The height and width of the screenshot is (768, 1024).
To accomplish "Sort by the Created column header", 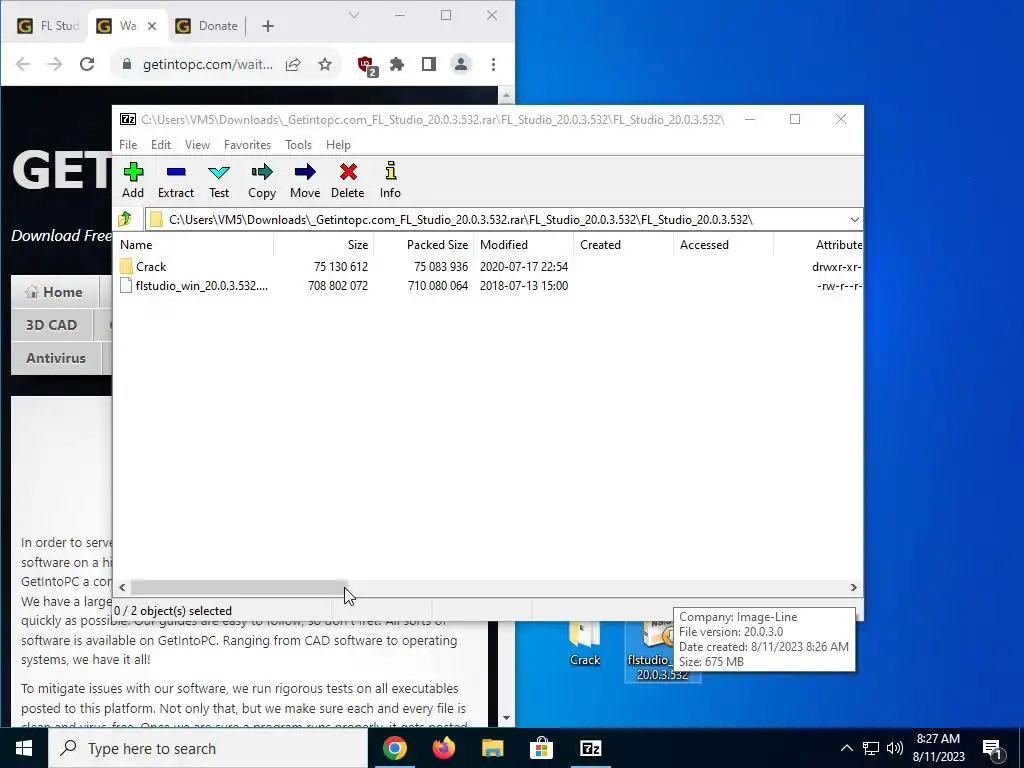I will (x=624, y=245).
